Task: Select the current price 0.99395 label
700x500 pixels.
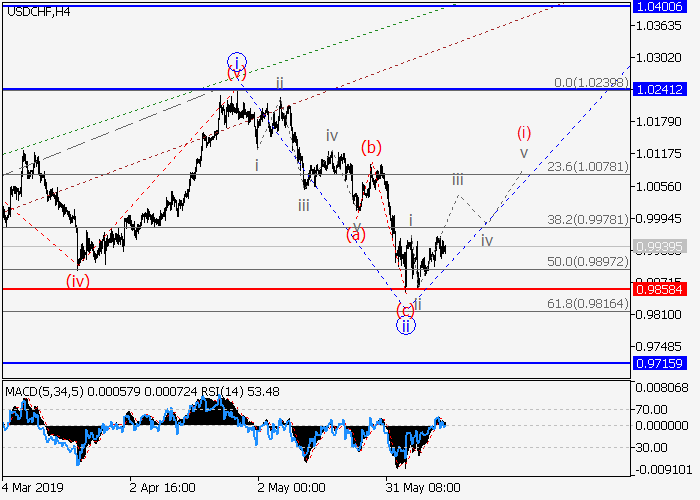Action: [659, 246]
